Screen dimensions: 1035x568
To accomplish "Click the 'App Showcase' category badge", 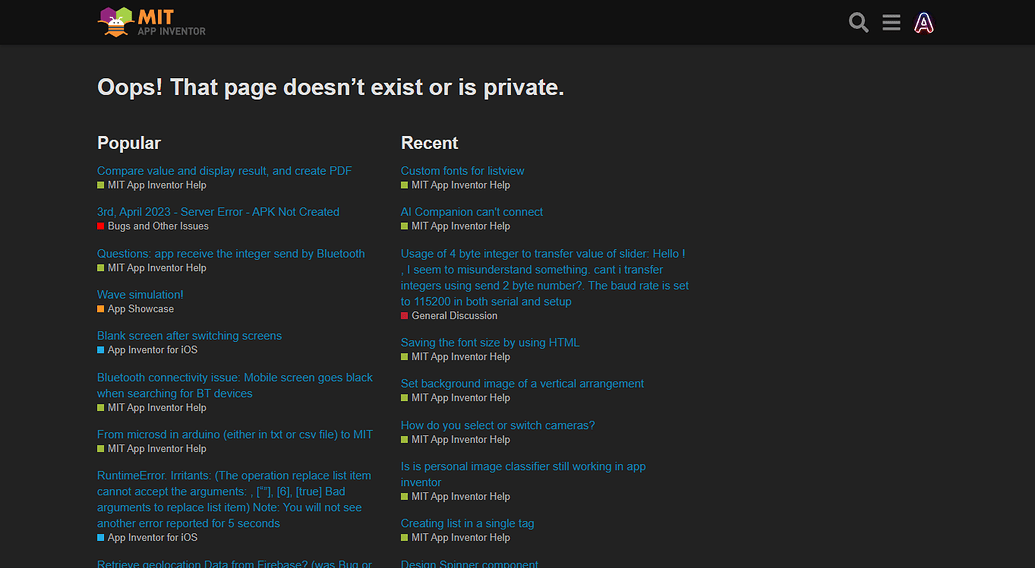I will pyautogui.click(x=140, y=309).
